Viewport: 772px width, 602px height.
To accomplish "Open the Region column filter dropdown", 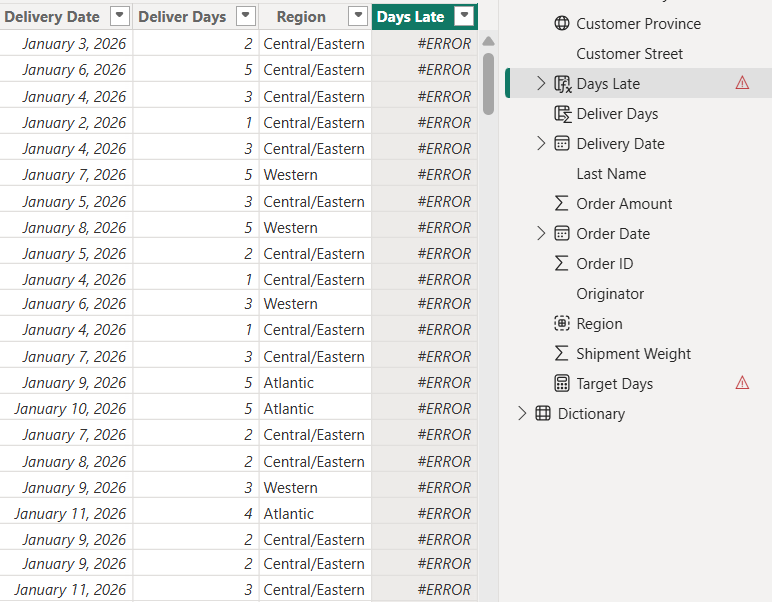I will pyautogui.click(x=358, y=16).
